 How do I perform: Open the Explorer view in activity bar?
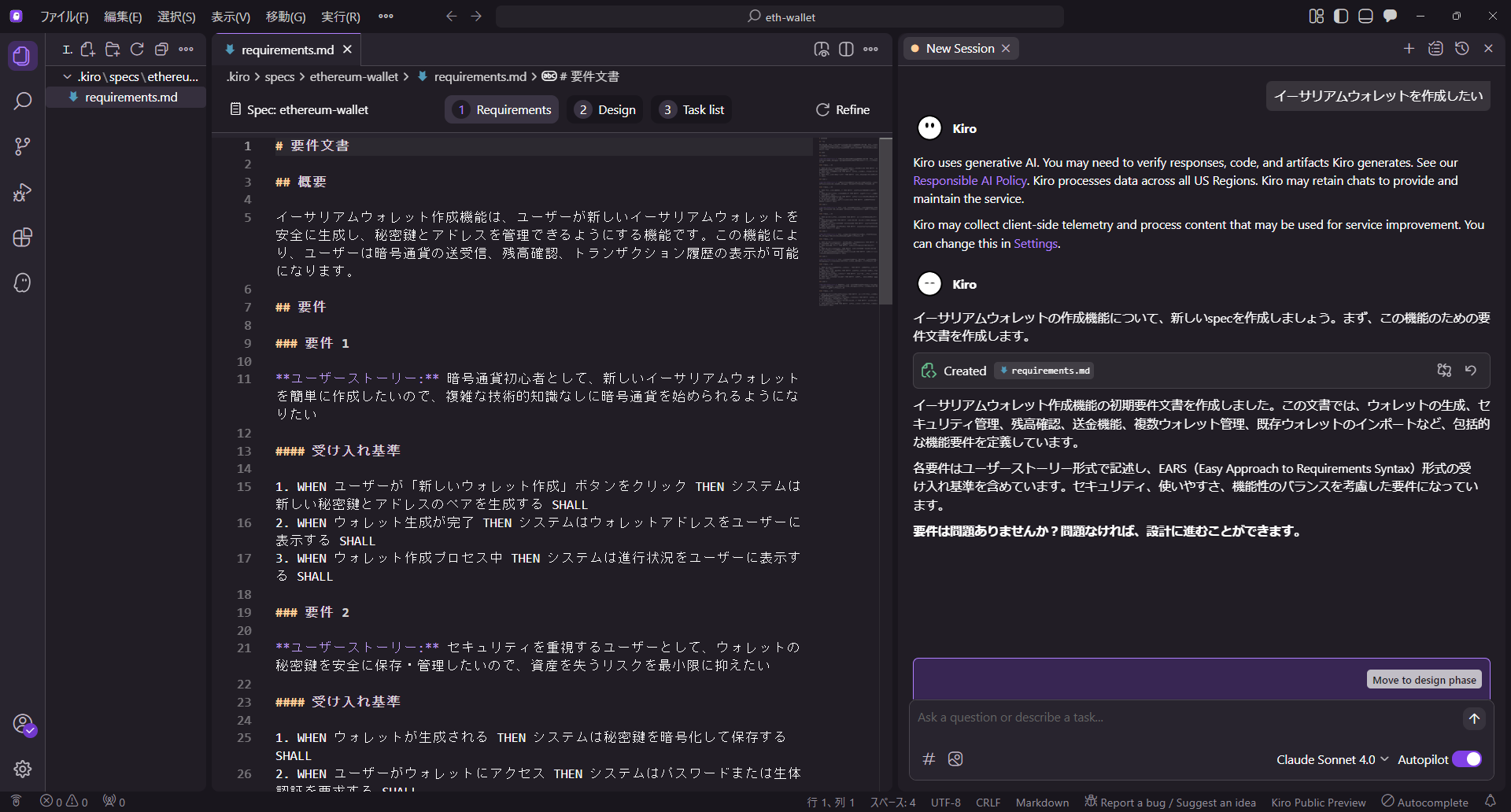22,56
